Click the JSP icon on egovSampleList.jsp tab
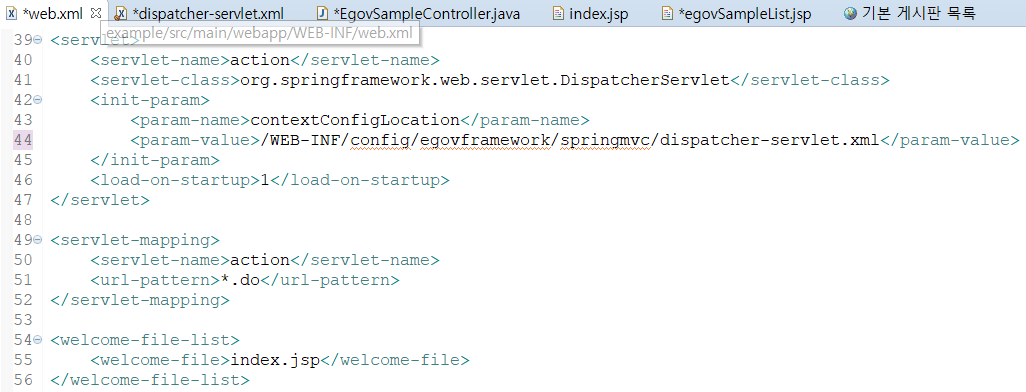 (x=667, y=13)
